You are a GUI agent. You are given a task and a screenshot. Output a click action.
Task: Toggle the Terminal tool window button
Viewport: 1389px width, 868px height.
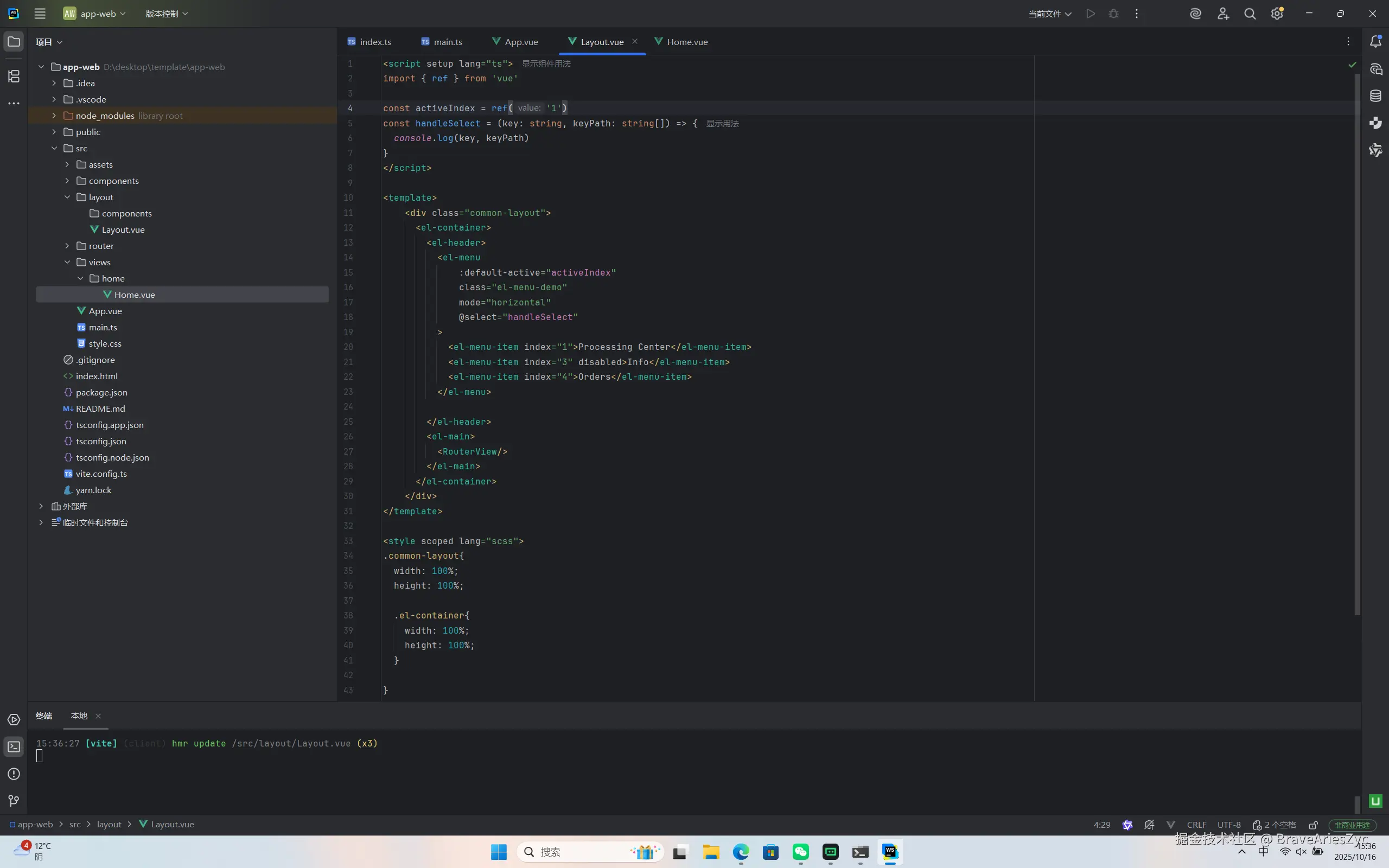pos(14,747)
